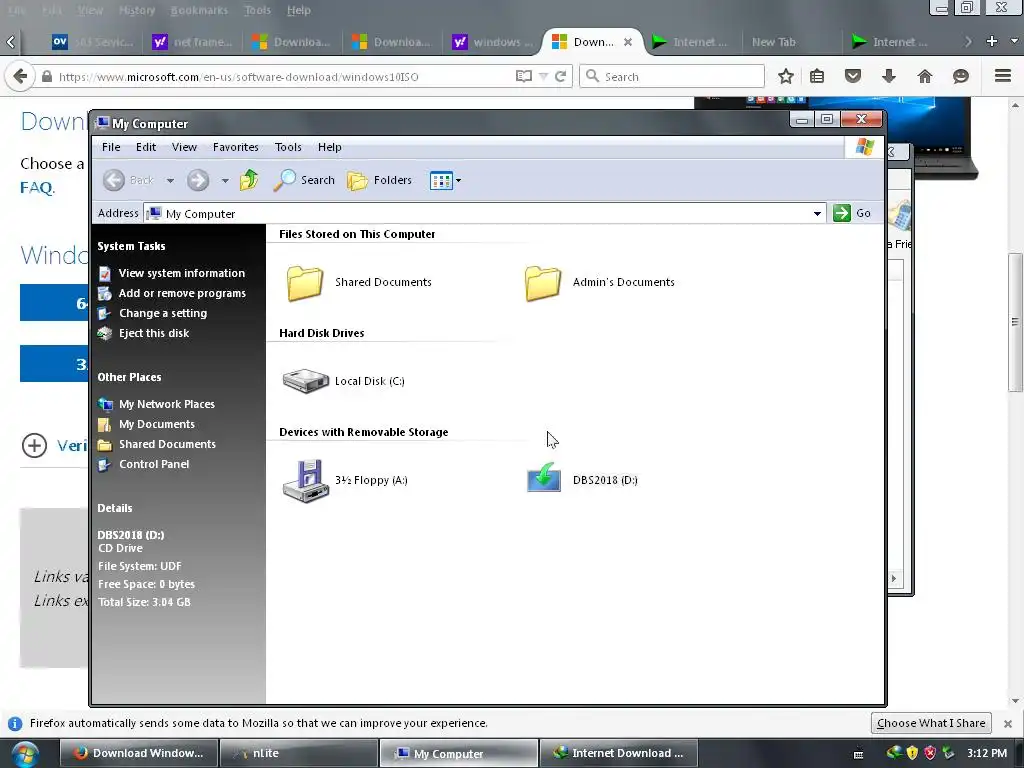Open the View menu in My Computer
The image size is (1024, 768).
pyautogui.click(x=184, y=147)
